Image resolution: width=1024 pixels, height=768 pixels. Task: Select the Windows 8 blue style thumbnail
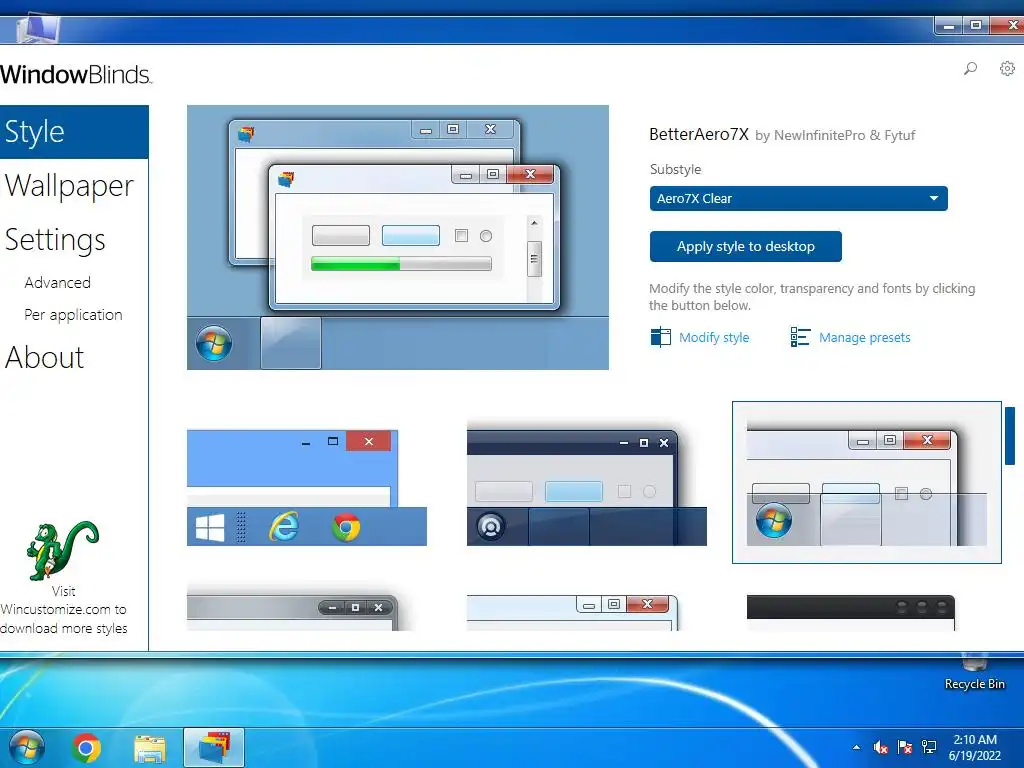click(x=306, y=487)
